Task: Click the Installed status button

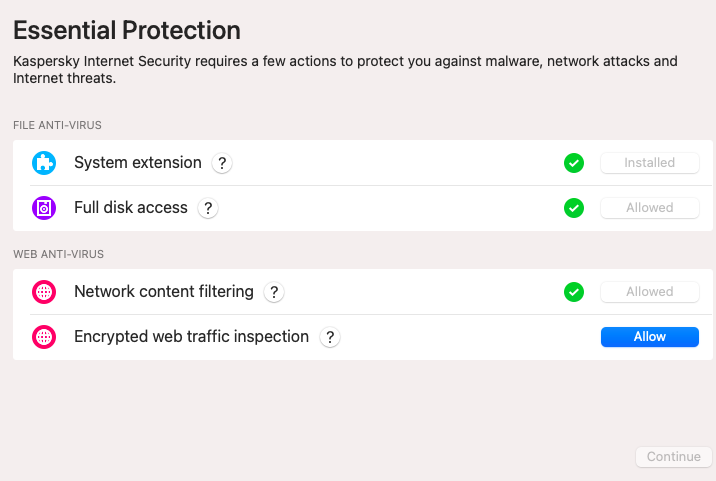Action: pos(649,163)
